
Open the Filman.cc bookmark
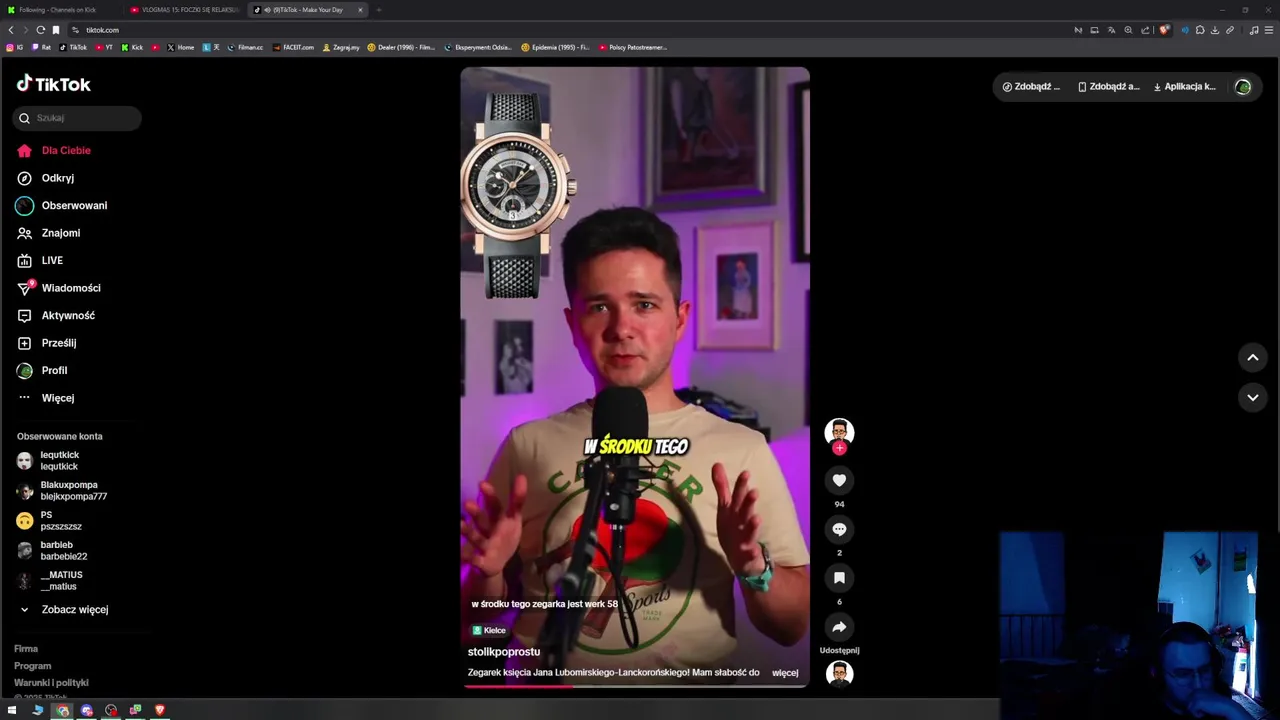tap(245, 47)
